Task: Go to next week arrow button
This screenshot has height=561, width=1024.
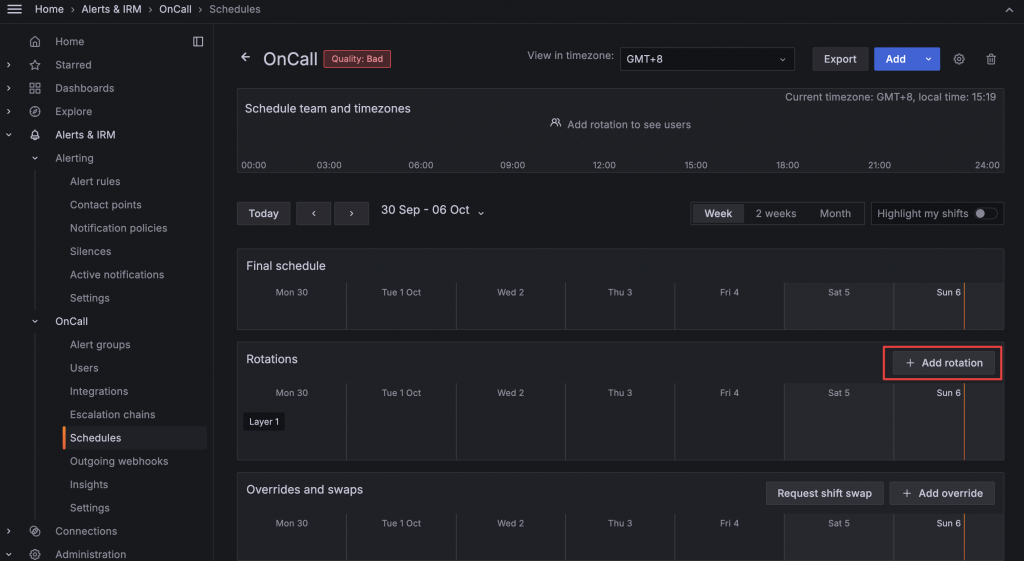Action: [351, 214]
